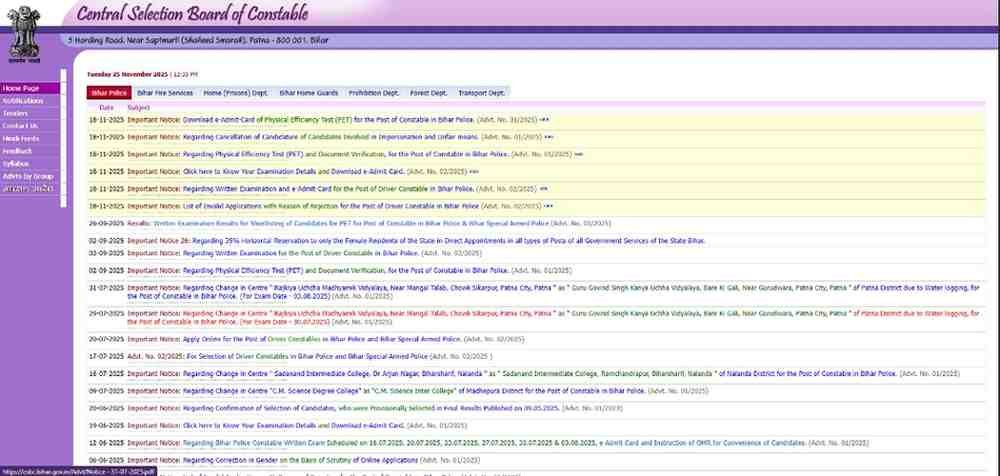Open Notifications from the left menu
The height and width of the screenshot is (476, 1000).
[x=23, y=101]
